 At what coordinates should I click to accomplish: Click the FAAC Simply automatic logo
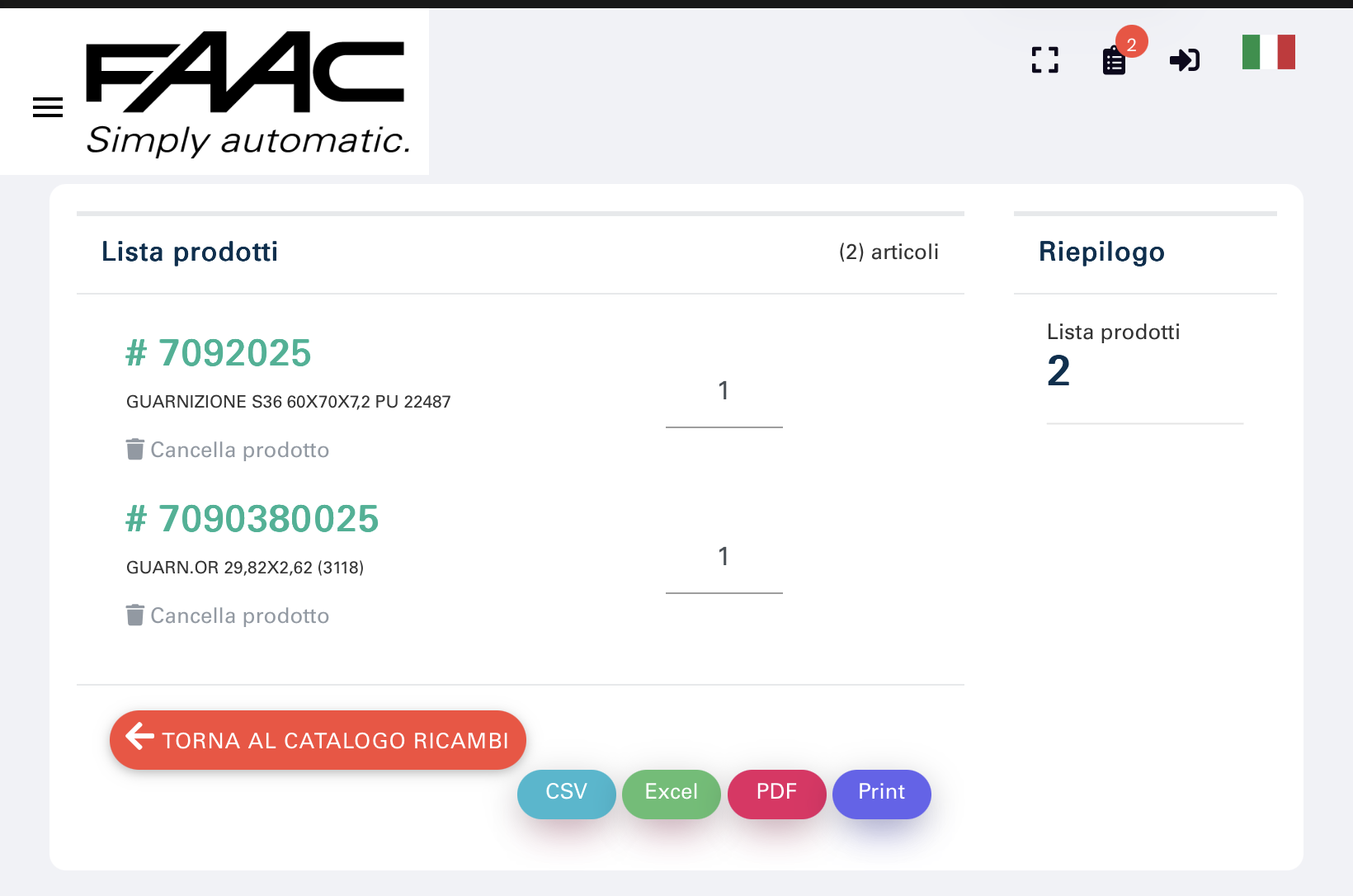tap(246, 92)
